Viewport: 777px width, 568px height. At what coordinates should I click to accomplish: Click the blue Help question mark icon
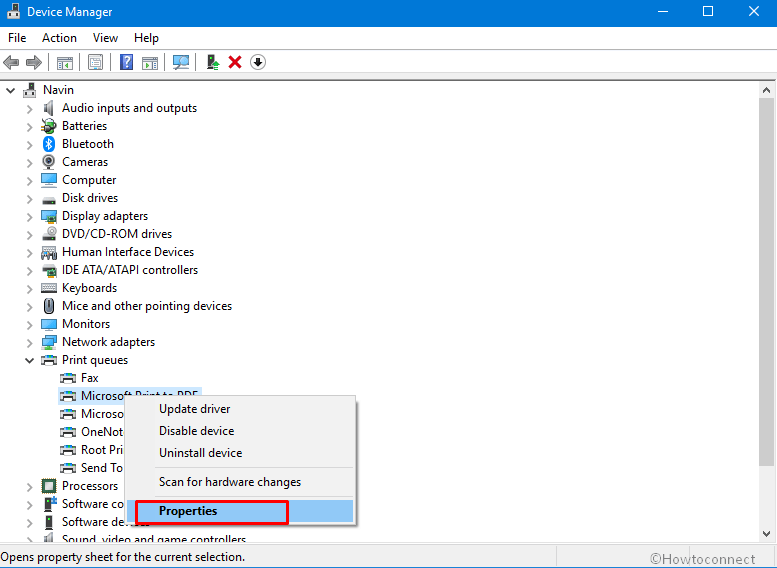click(126, 62)
